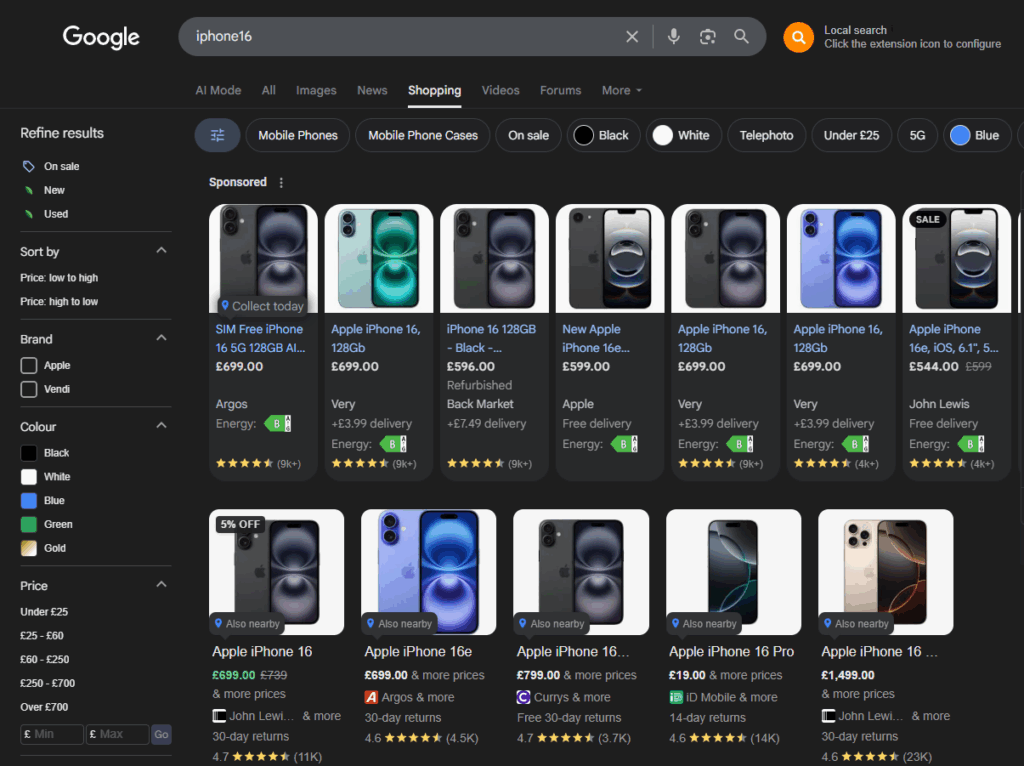Click the leaf icon next to New
Viewport: 1024px width, 766px height.
click(x=29, y=191)
